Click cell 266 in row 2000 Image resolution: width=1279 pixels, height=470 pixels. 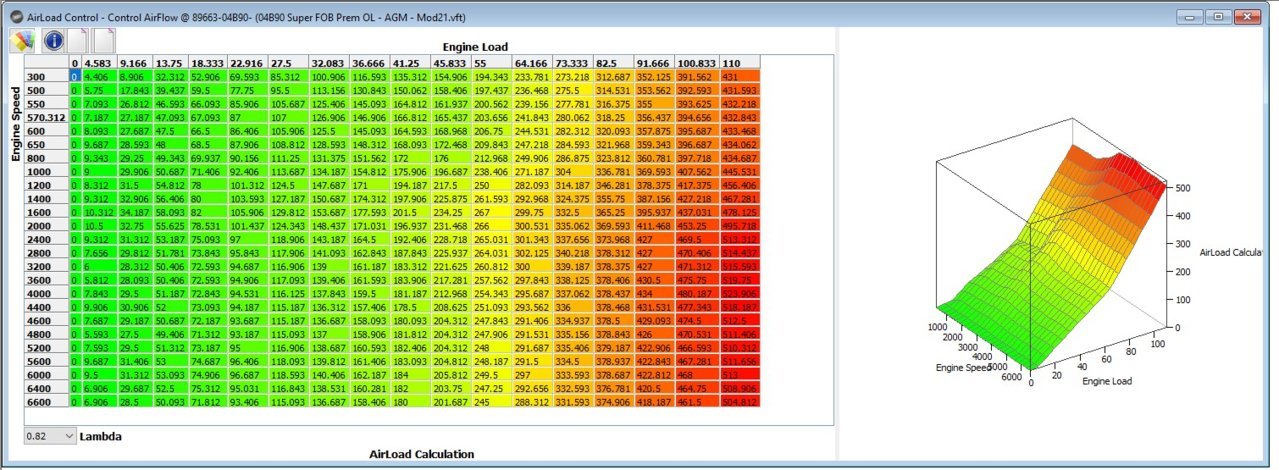(493, 227)
